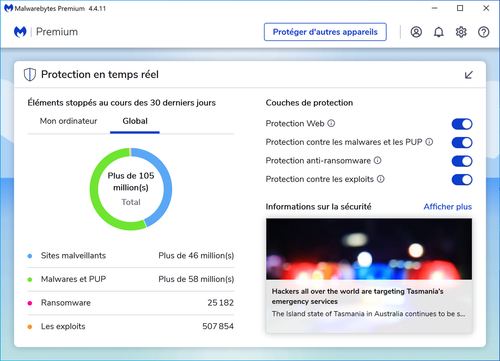Select the Ransomware row label
The image size is (500, 361).
pos(66,303)
